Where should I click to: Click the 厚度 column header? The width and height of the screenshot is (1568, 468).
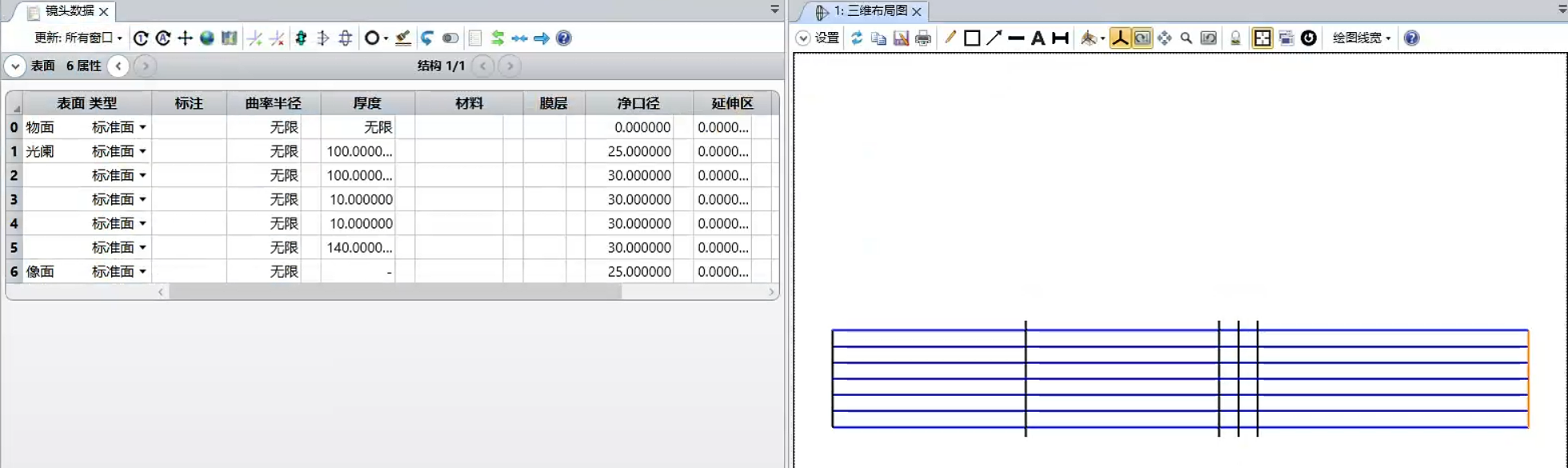tap(367, 103)
